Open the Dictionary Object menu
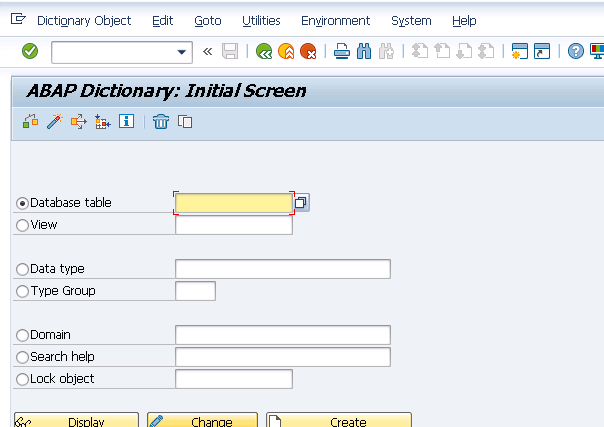The image size is (604, 427). click(84, 20)
